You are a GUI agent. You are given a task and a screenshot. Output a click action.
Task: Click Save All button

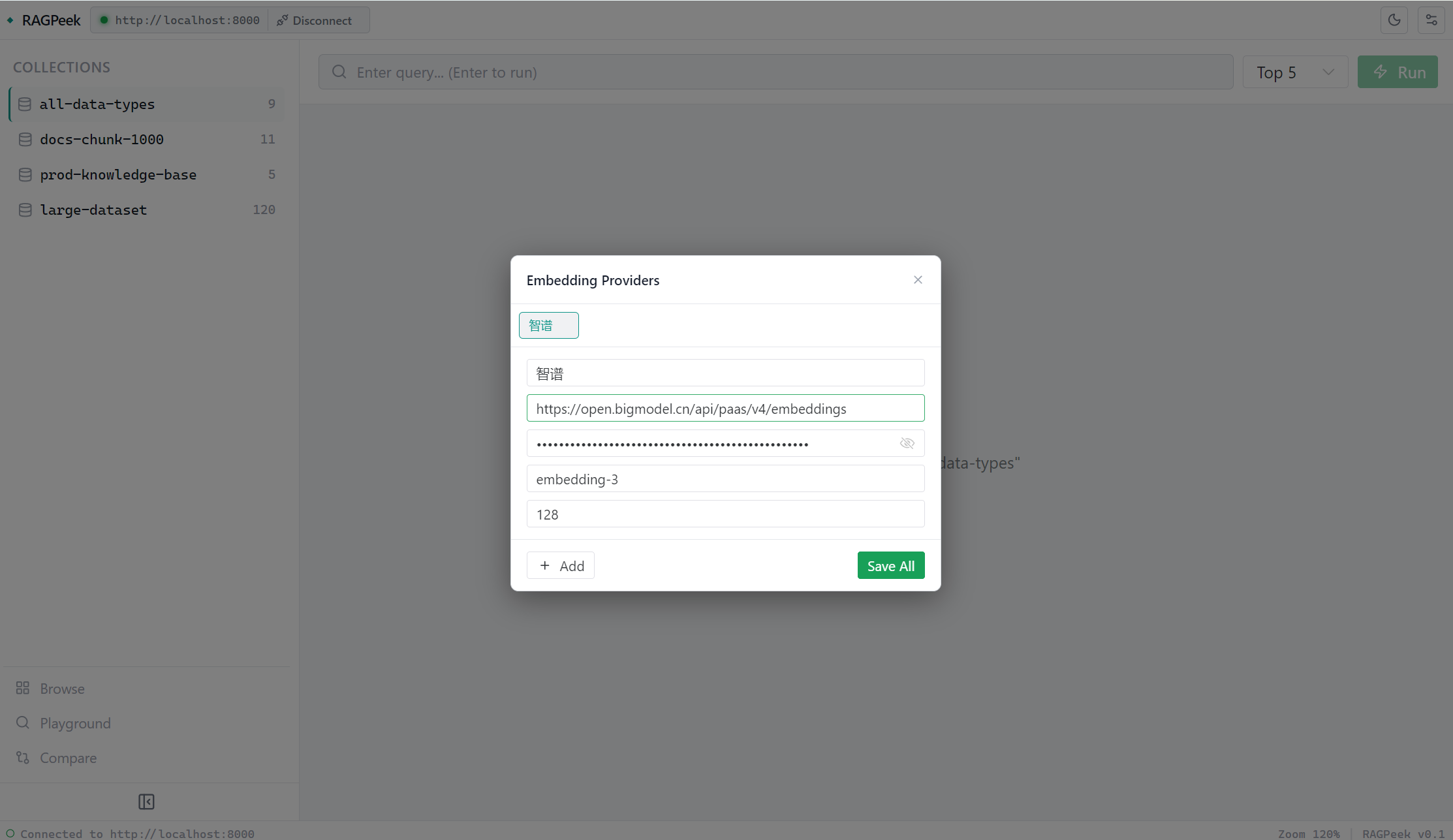[891, 566]
